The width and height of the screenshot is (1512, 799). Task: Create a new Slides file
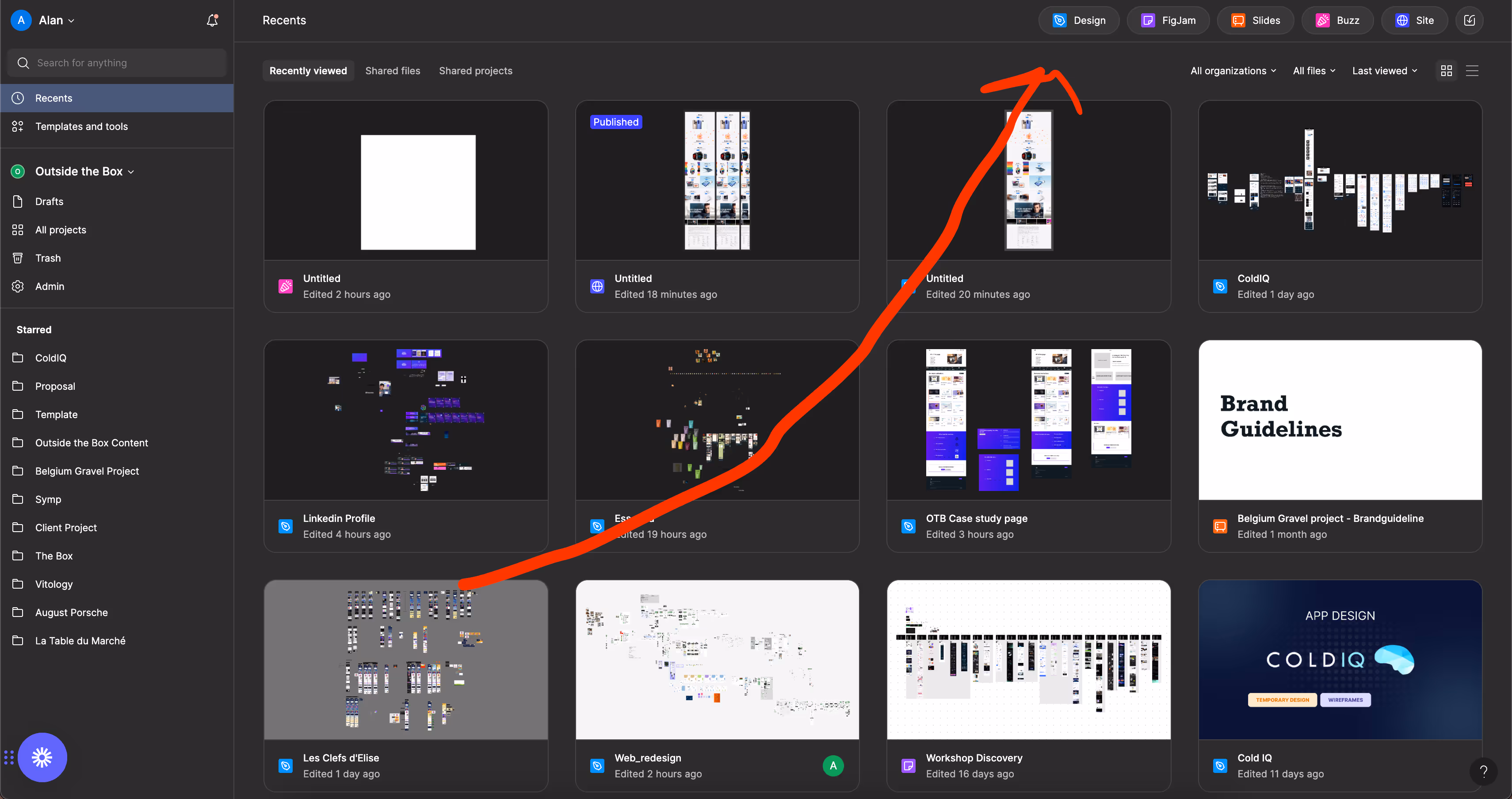click(x=1256, y=20)
